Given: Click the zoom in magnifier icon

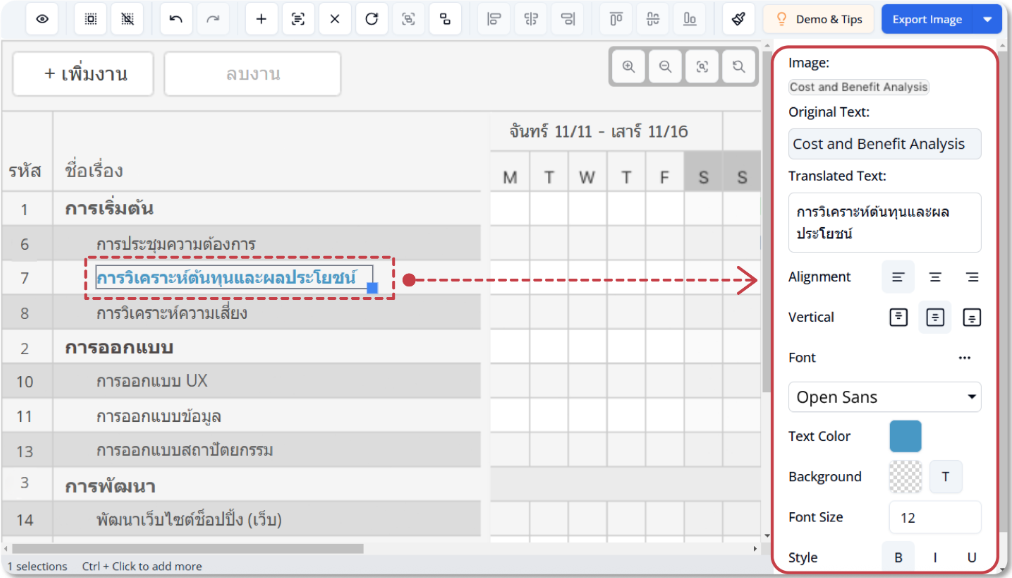Looking at the screenshot, I should click(629, 67).
